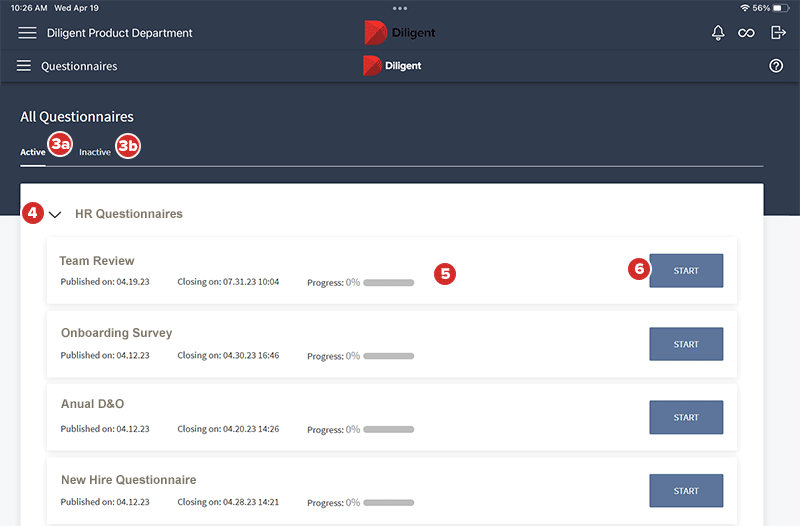Collapse the HR Questionnaires section chevron
This screenshot has width=800, height=526.
coord(55,214)
